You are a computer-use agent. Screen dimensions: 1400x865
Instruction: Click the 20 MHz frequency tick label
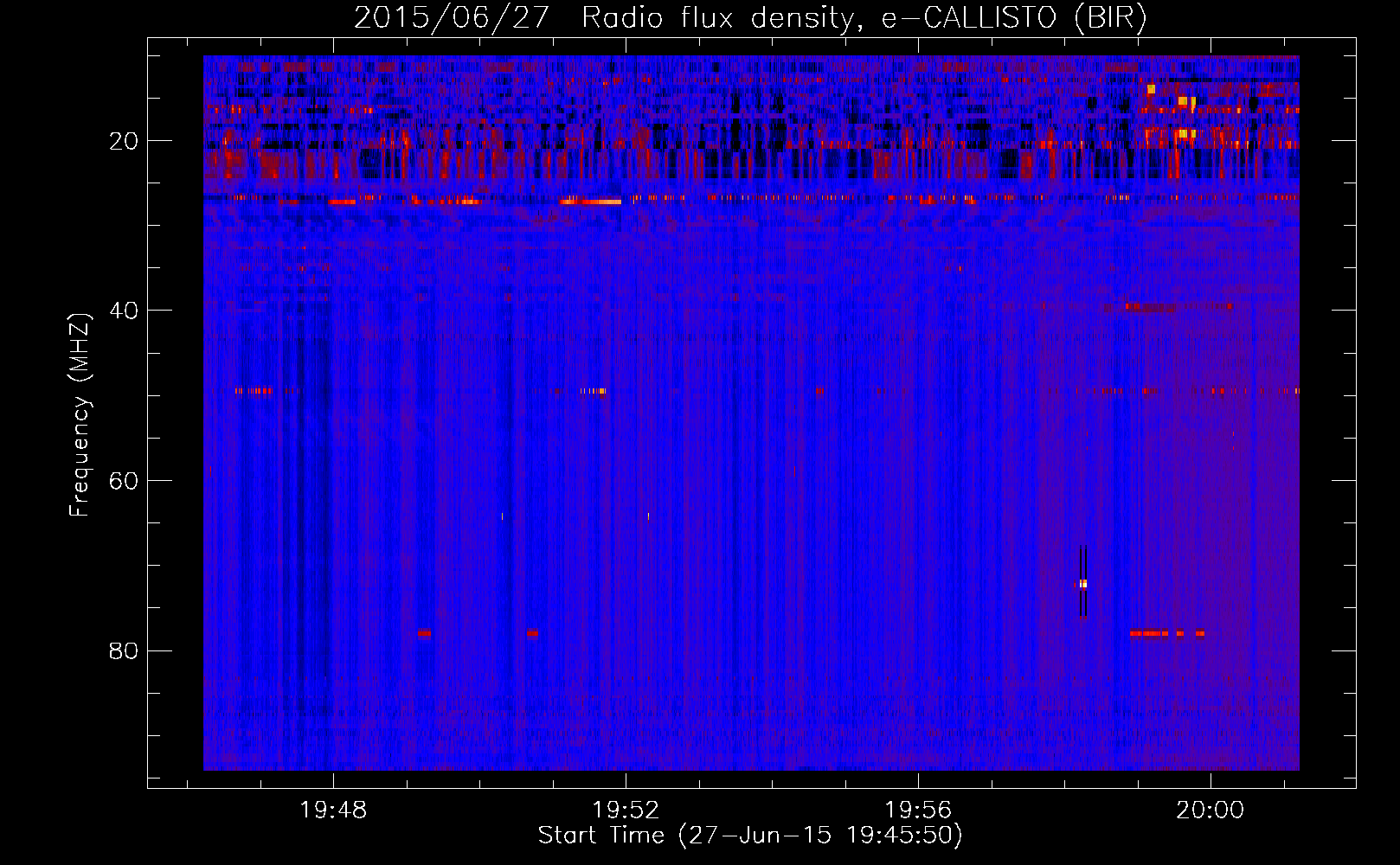click(125, 140)
